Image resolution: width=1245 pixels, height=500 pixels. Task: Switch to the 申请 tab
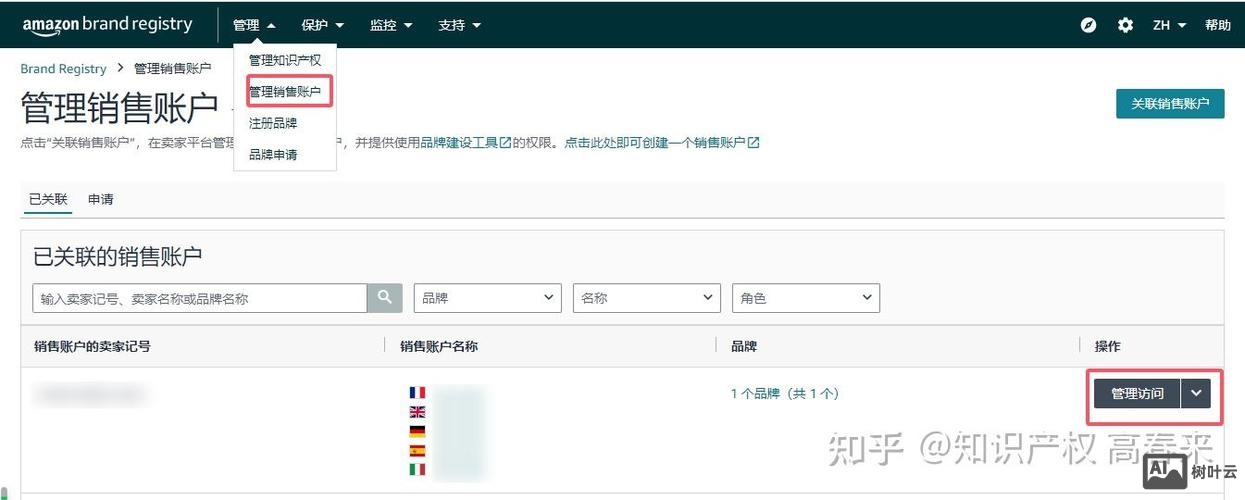[x=101, y=199]
